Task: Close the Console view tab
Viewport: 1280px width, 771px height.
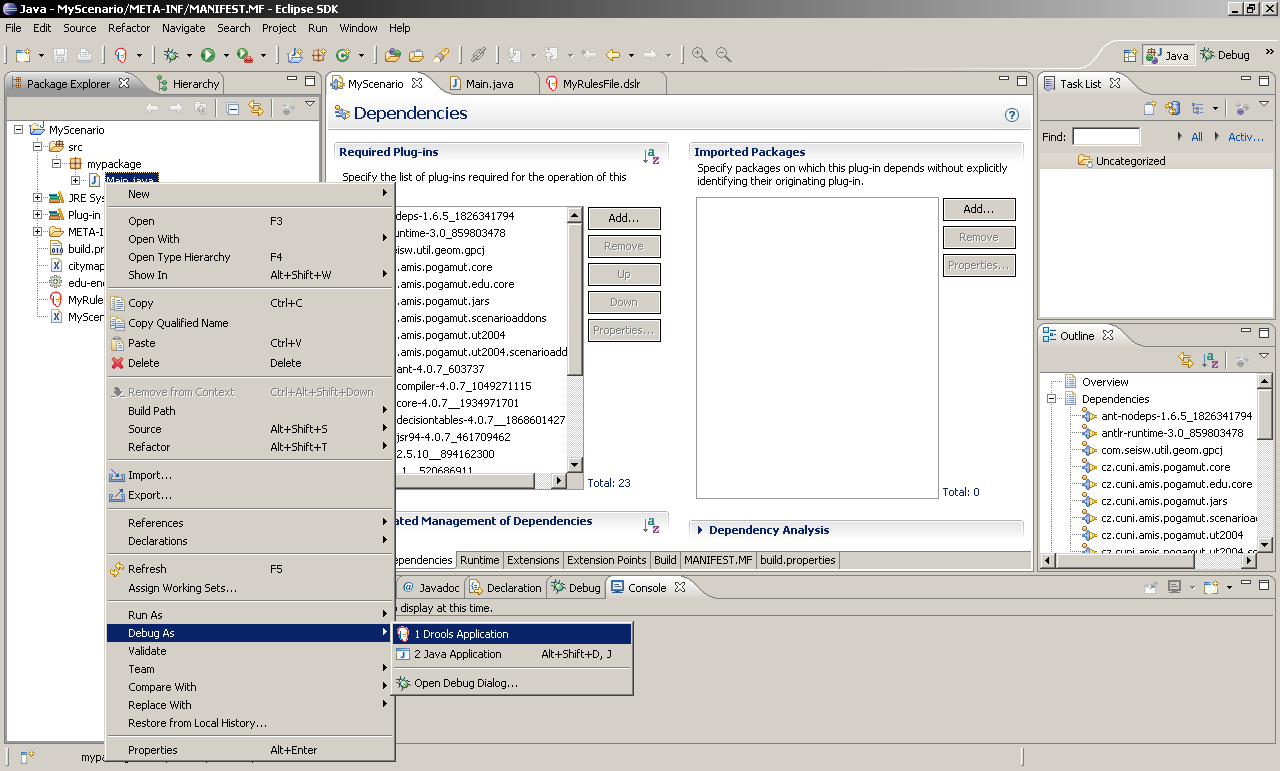Action: coord(680,587)
